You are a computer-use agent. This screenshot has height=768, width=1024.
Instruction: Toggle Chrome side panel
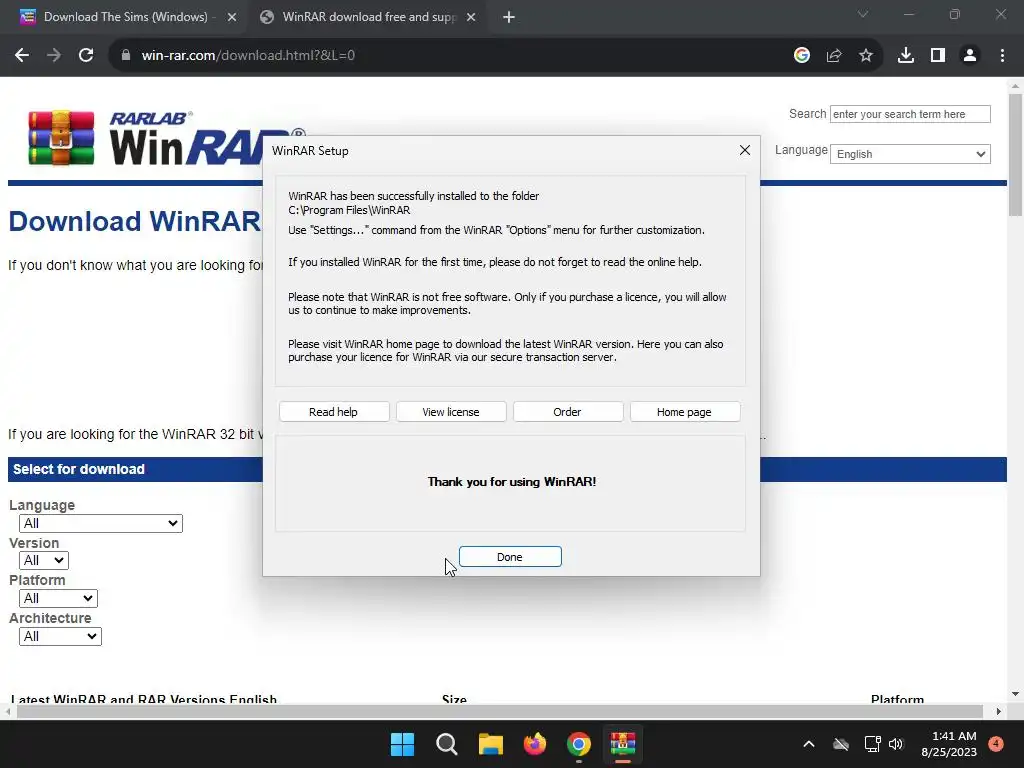(938, 56)
